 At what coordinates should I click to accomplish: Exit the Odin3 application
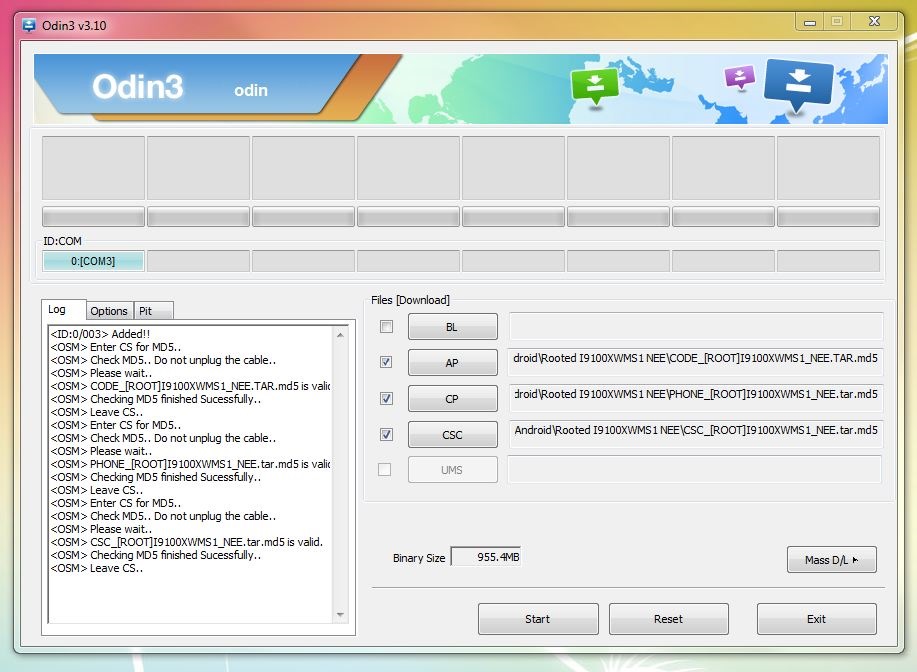click(816, 619)
